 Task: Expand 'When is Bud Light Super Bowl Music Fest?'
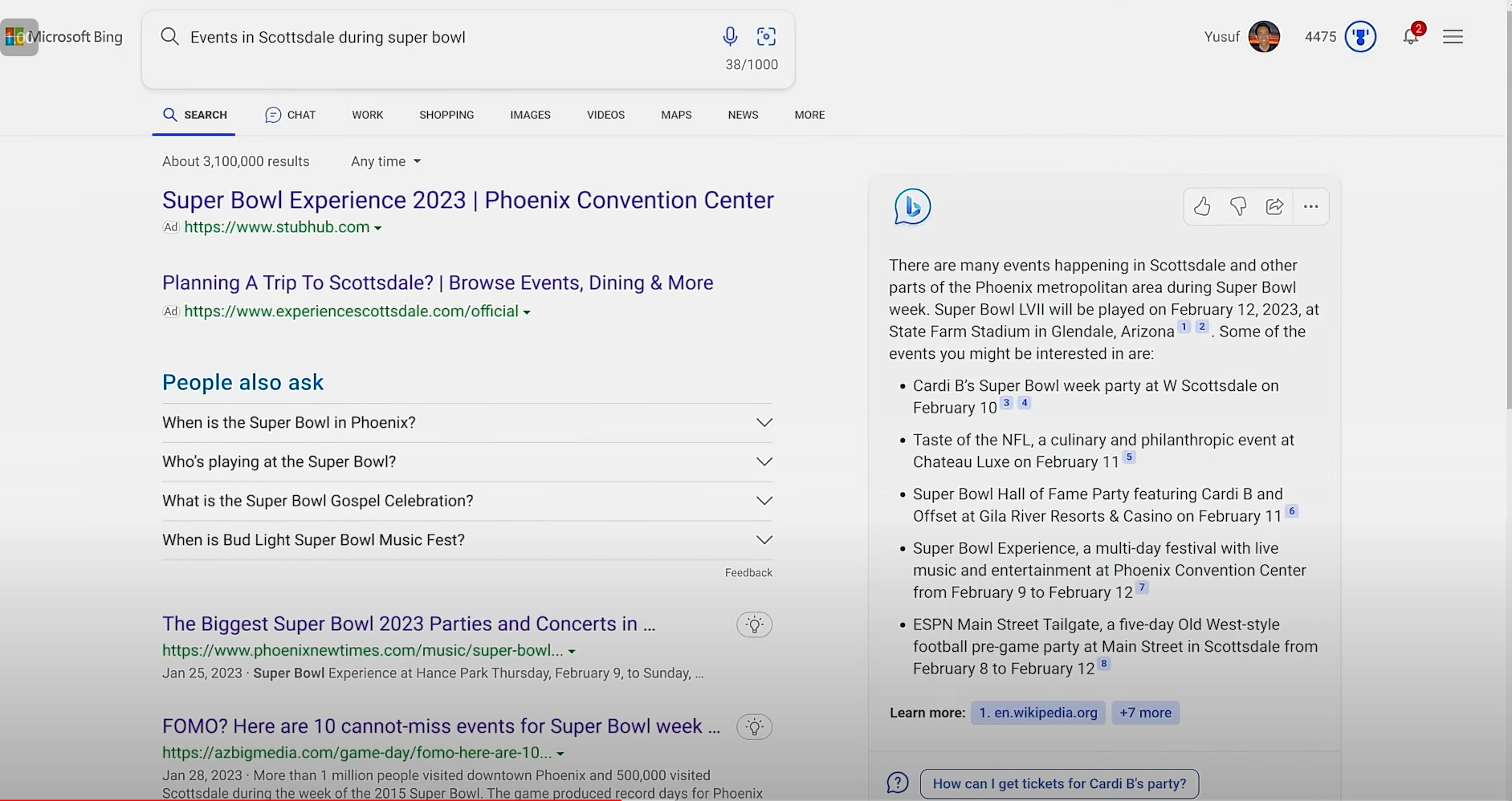point(467,540)
